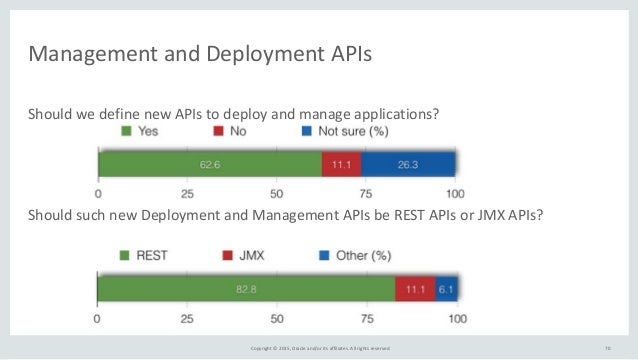Viewport: 638px width, 360px height.
Task: Click the red No legend swatch
Action: pos(218,131)
